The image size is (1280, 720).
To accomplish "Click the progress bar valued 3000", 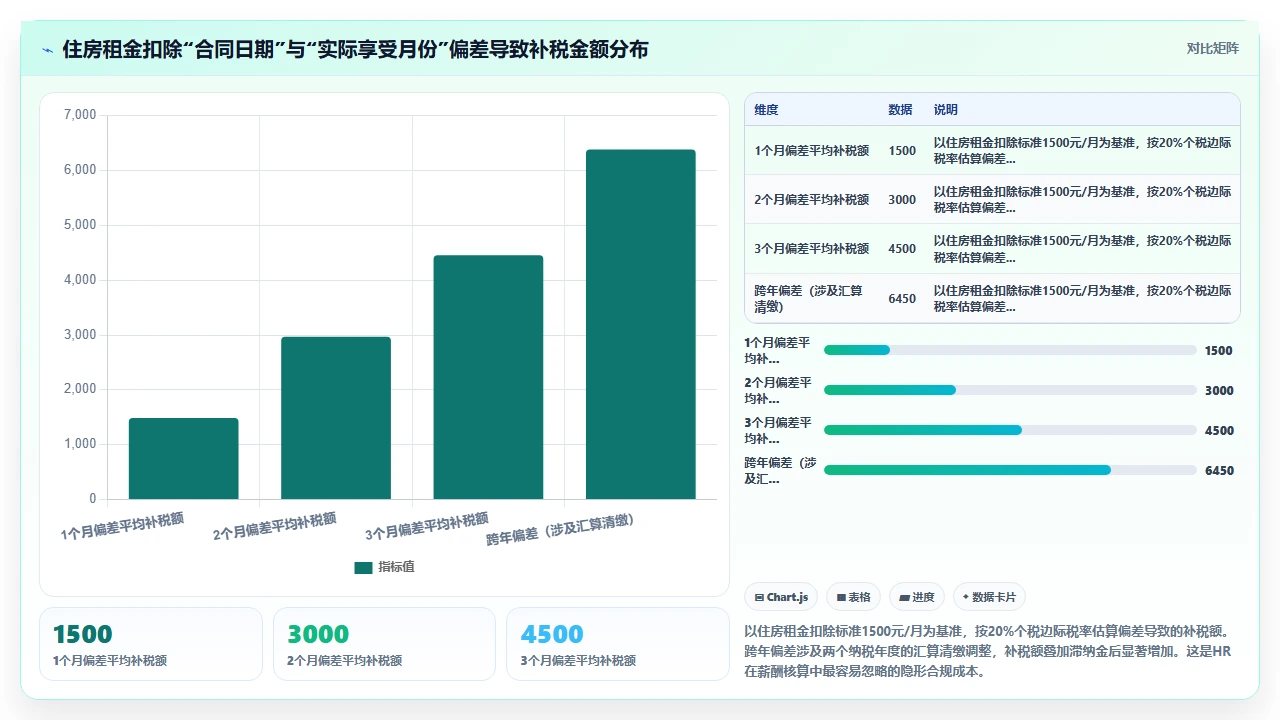I will (1010, 390).
